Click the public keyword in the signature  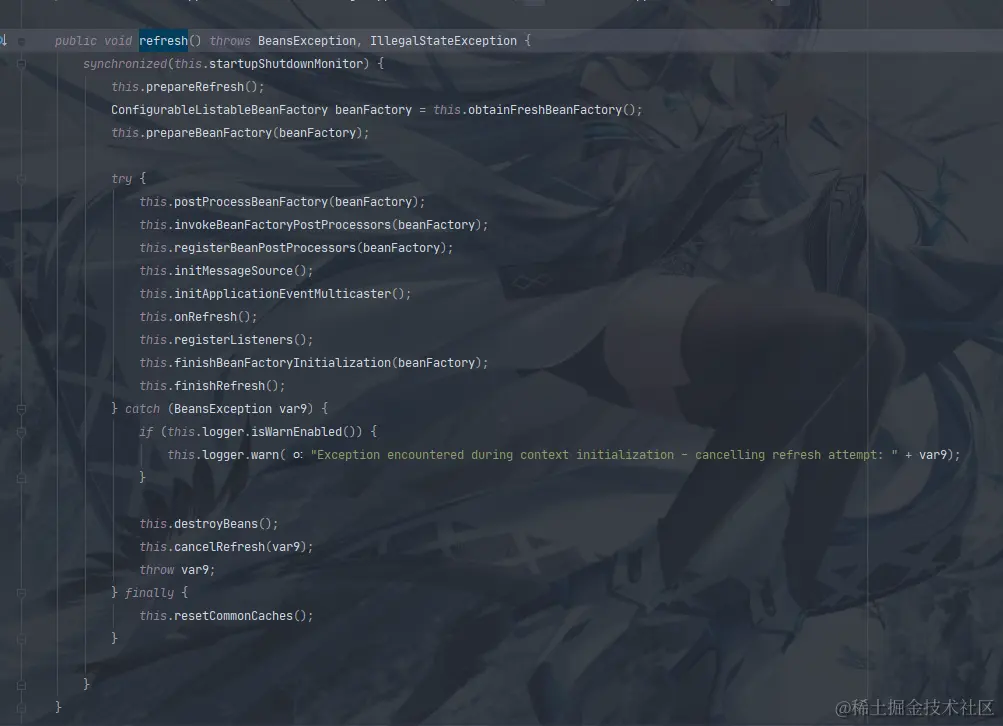tap(75, 41)
